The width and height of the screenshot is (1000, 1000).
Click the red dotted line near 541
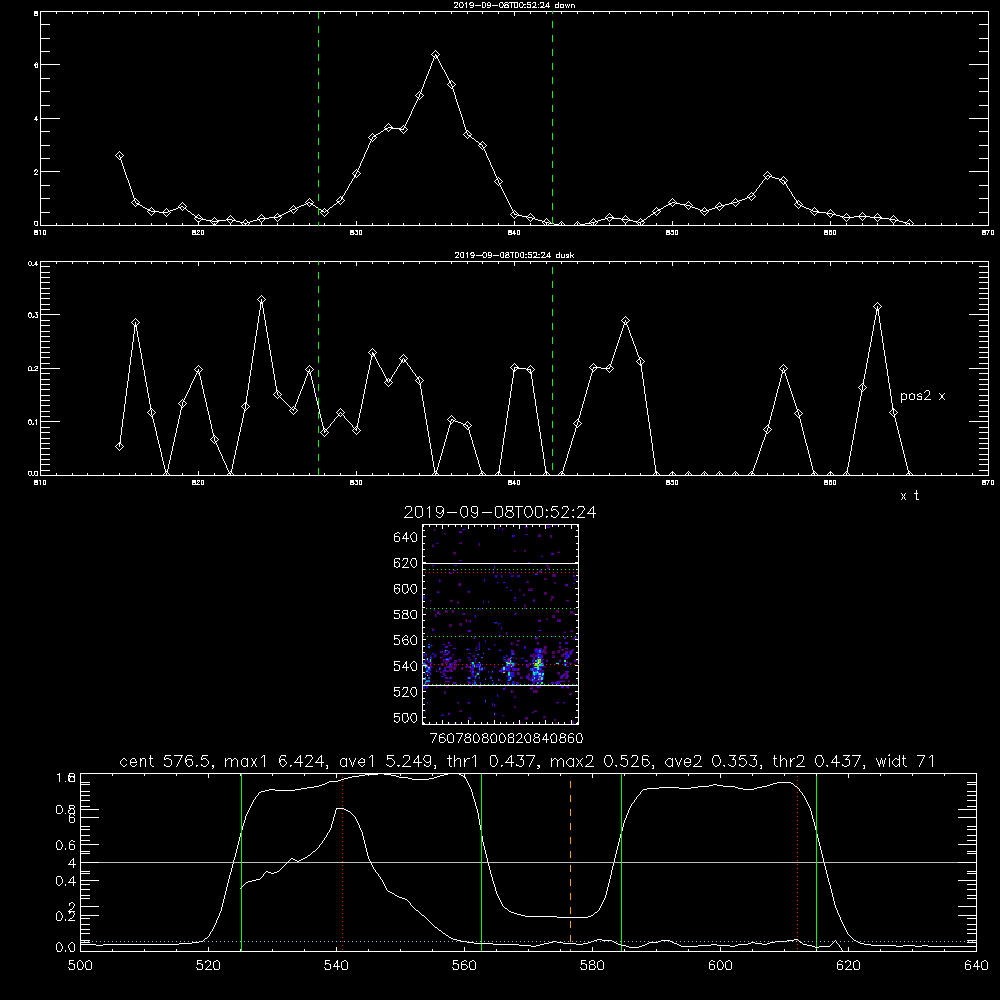[343, 861]
